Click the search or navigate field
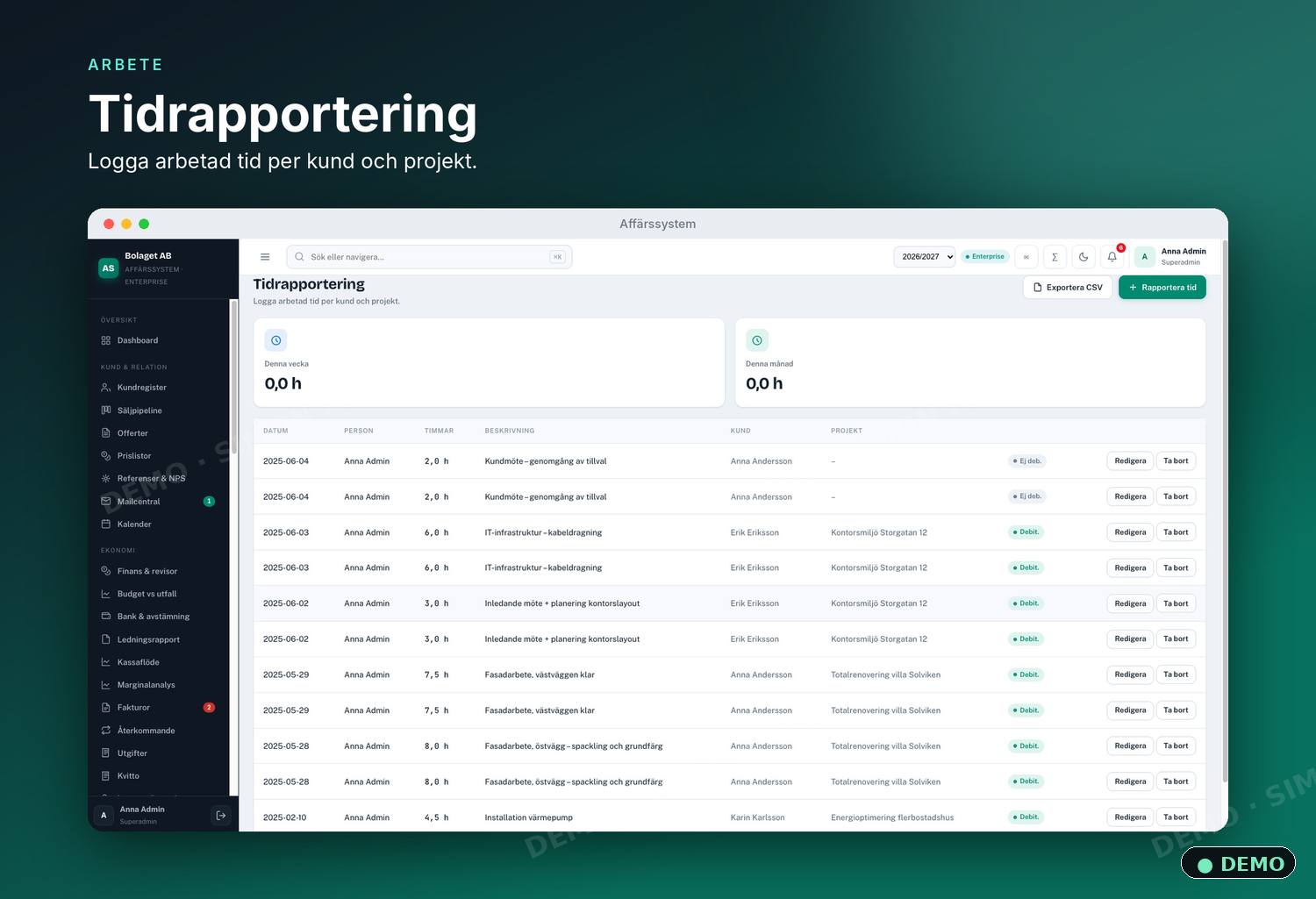Screen dimensions: 1316x899 pos(429,257)
